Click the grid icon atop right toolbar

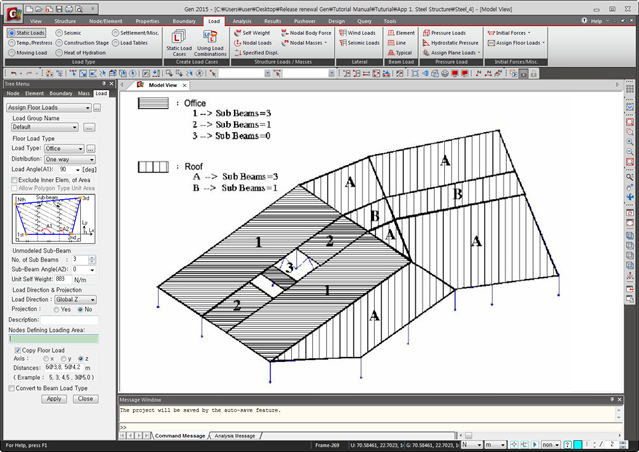click(x=630, y=88)
